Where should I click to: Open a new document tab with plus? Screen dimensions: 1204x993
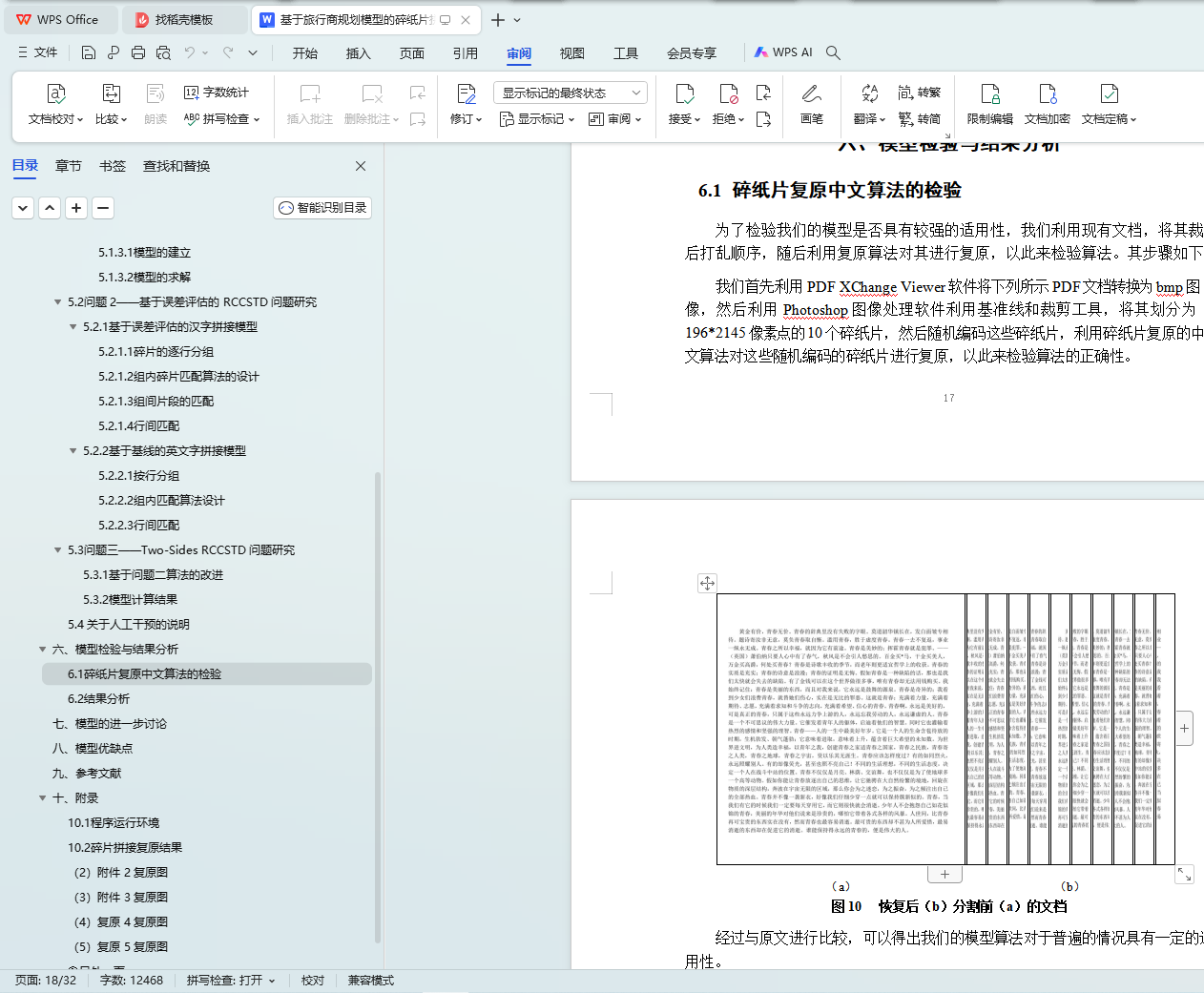(498, 19)
